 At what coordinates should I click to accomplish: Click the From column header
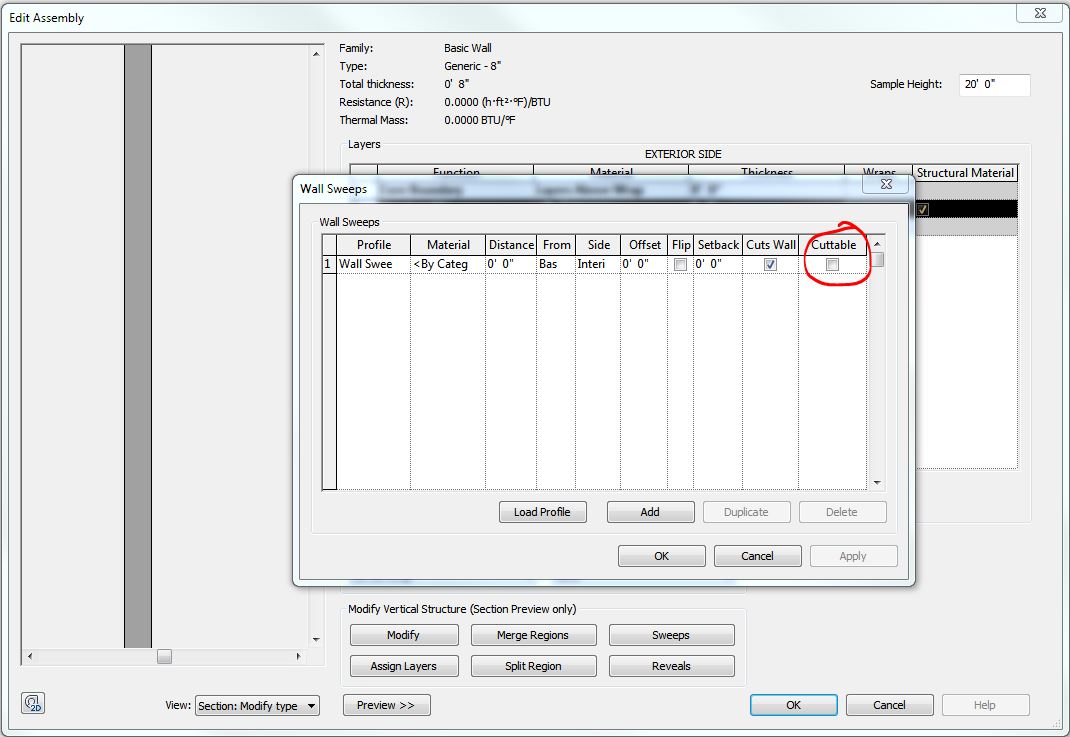tap(556, 244)
